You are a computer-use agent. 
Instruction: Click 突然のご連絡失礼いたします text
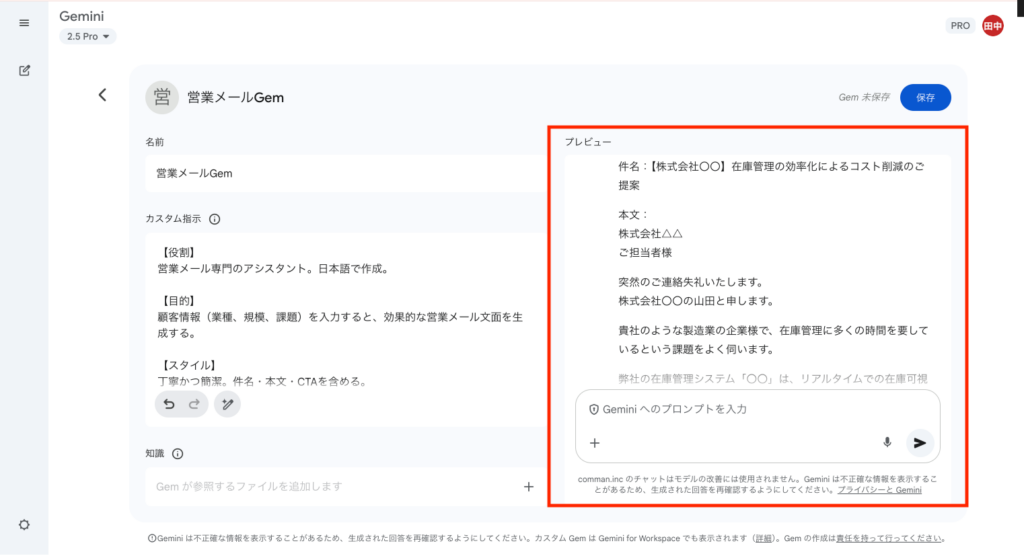pyautogui.click(x=691, y=282)
